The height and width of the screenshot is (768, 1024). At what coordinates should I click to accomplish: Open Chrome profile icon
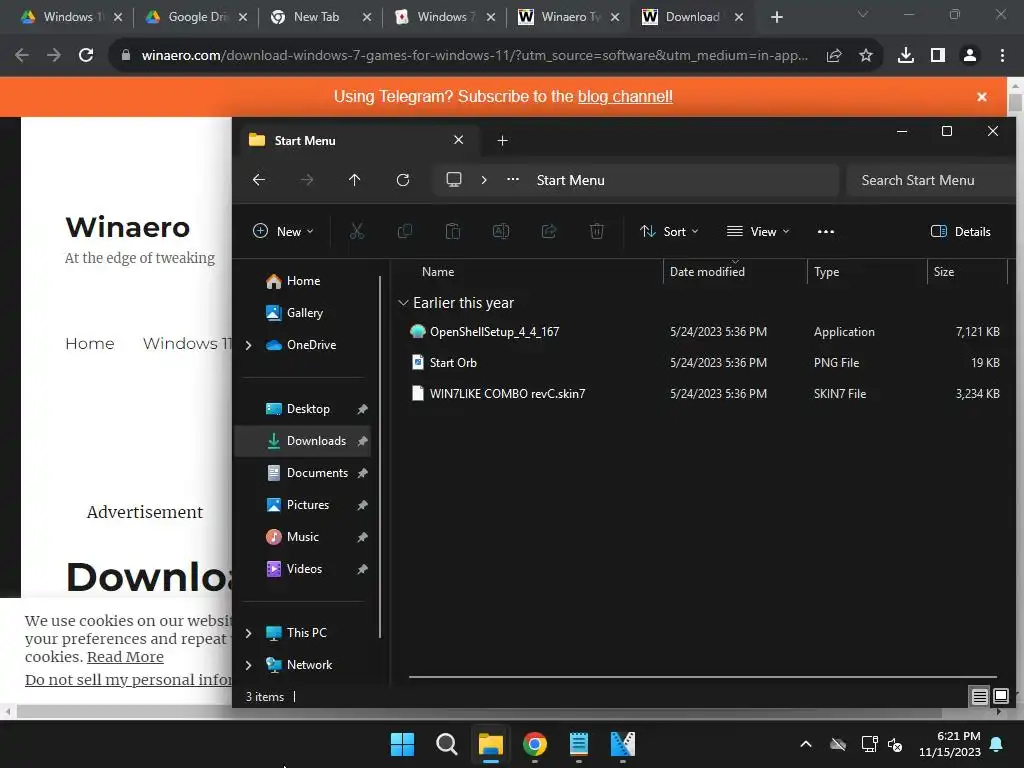(x=970, y=56)
